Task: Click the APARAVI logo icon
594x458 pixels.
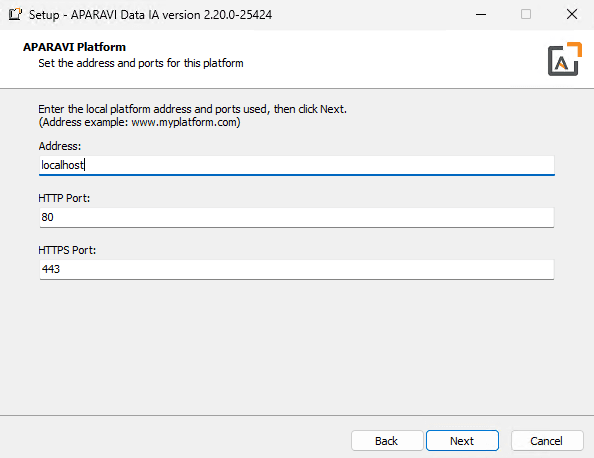Action: (564, 59)
